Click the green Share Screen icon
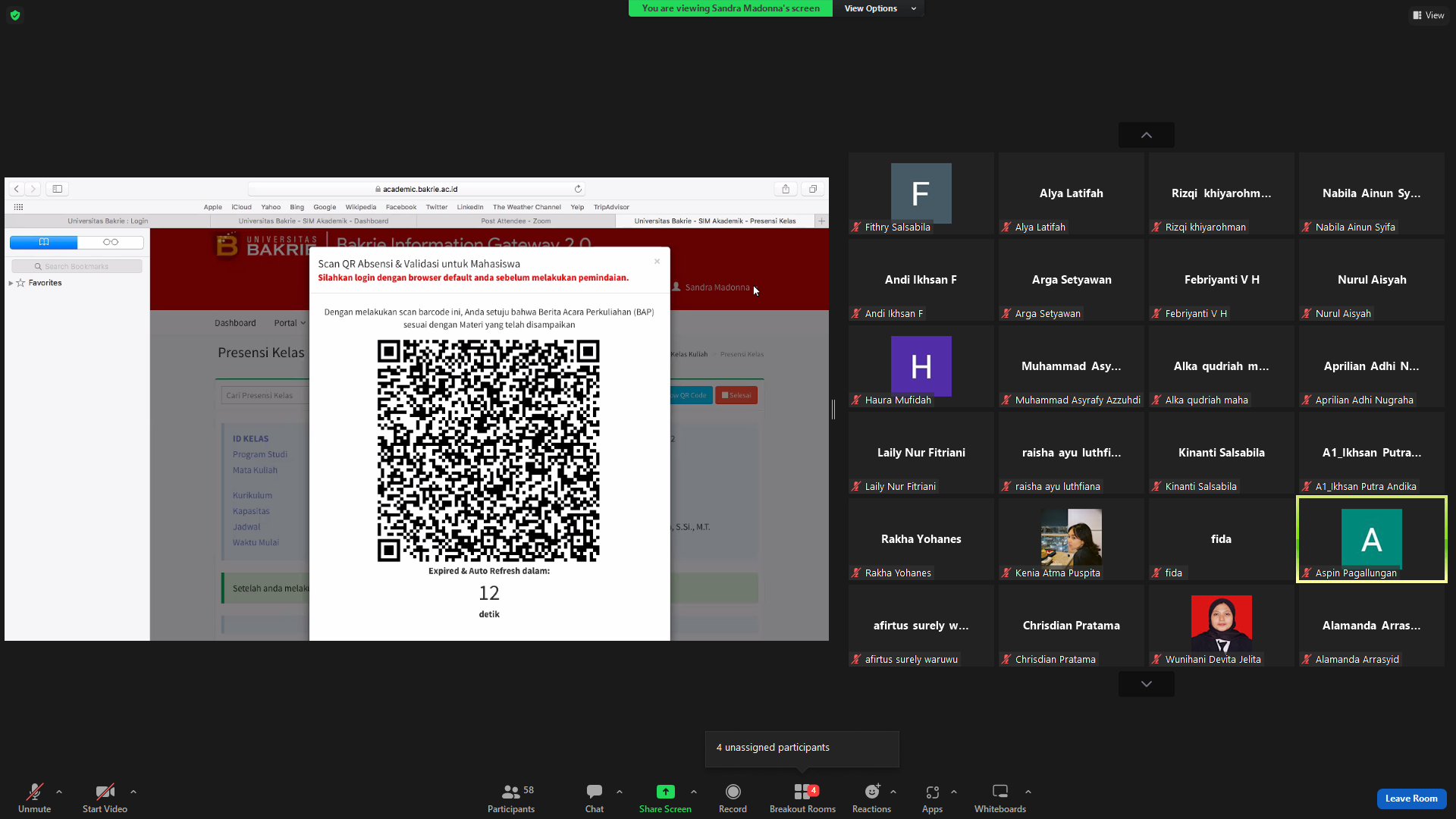This screenshot has height=819, width=1456. pos(665,792)
